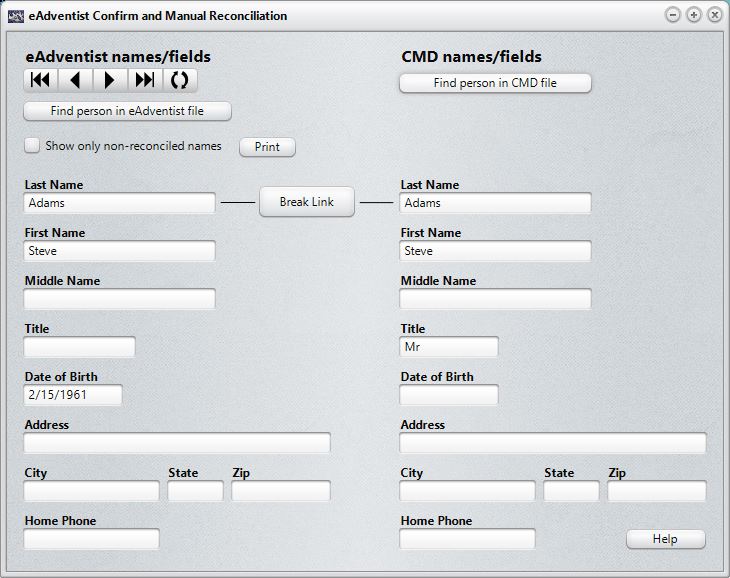This screenshot has height=578, width=730.
Task: Focus CMD State field
Action: [x=571, y=491]
